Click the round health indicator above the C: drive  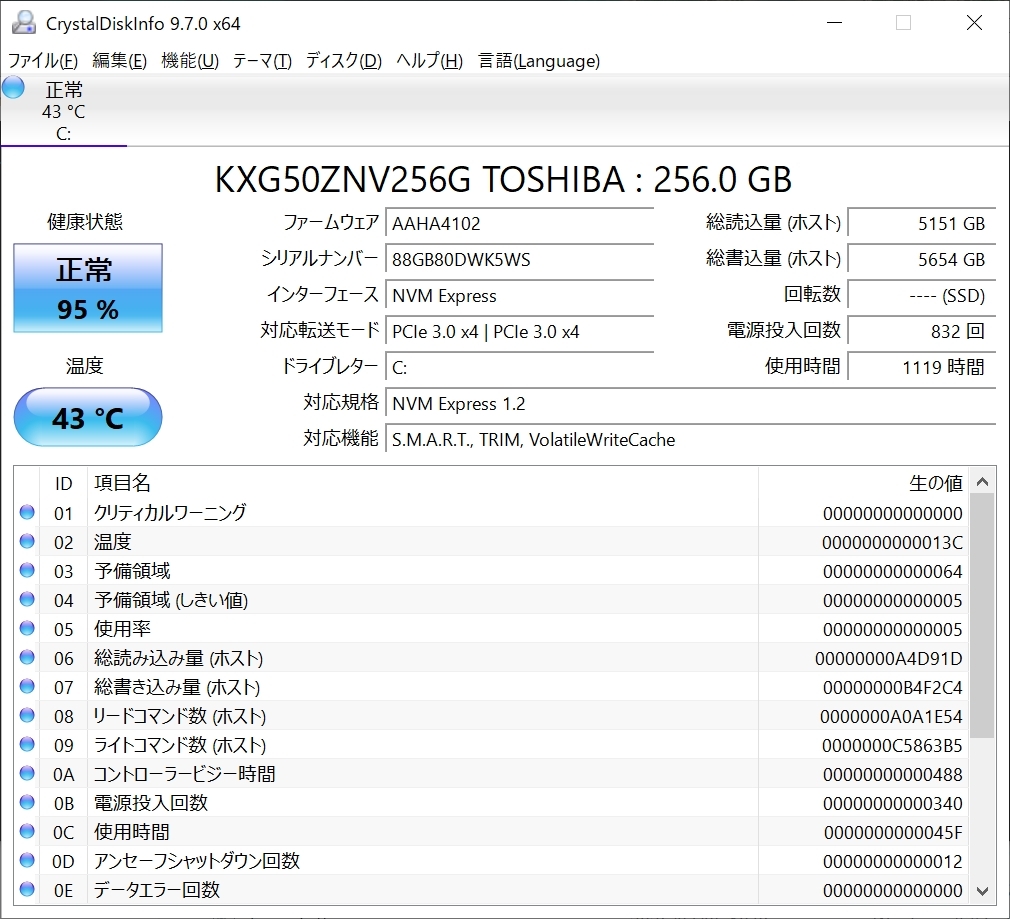tap(13, 87)
